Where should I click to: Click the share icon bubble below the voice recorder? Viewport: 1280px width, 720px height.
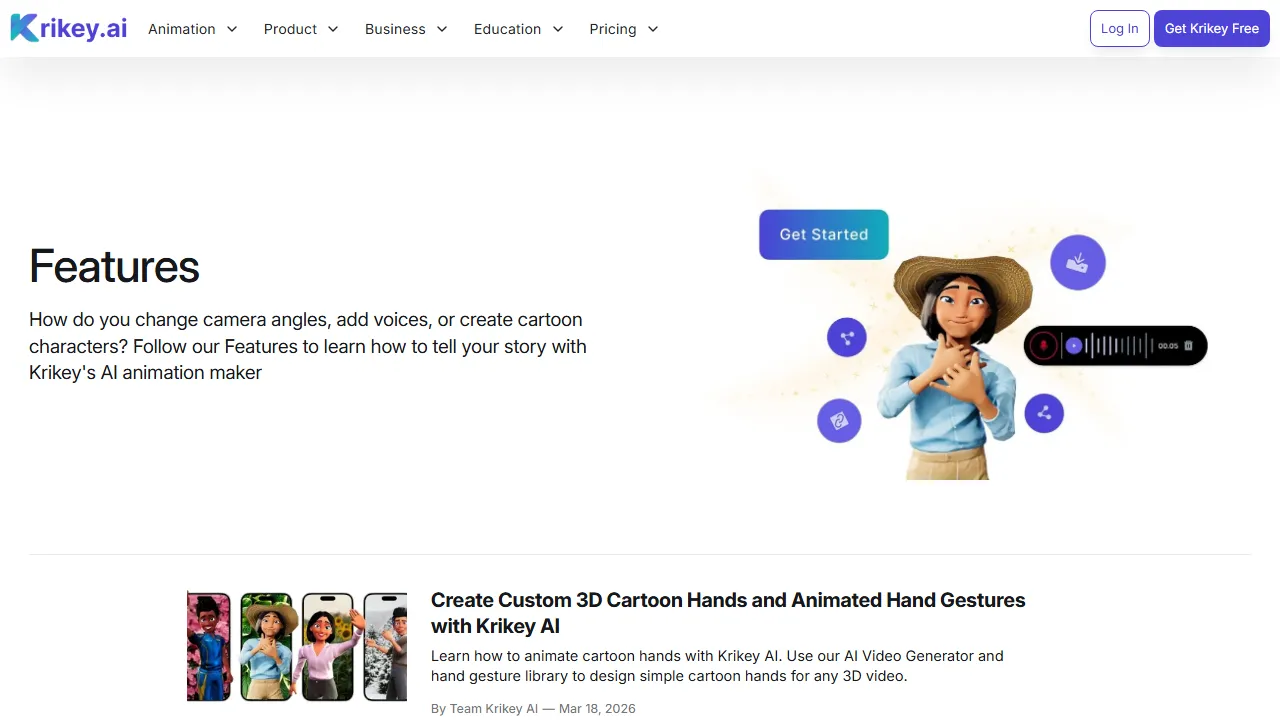click(x=1044, y=412)
